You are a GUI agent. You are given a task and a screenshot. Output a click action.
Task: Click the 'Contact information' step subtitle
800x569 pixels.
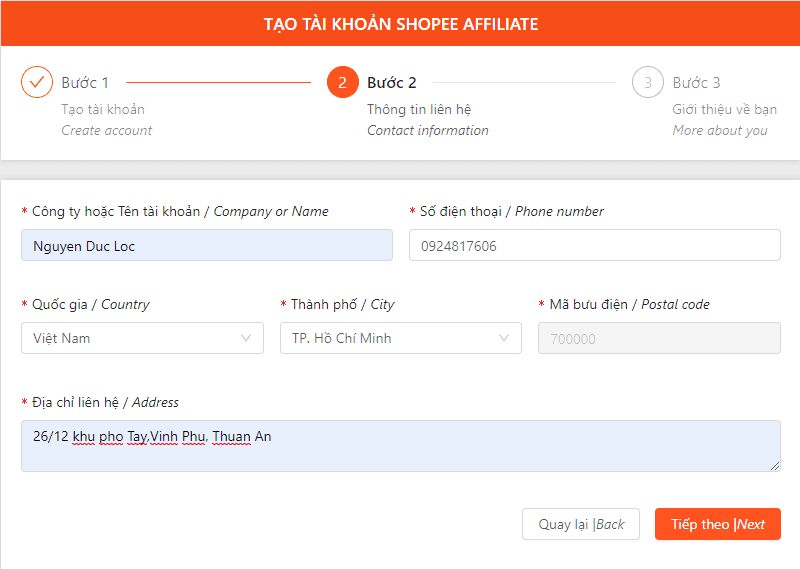(x=428, y=131)
